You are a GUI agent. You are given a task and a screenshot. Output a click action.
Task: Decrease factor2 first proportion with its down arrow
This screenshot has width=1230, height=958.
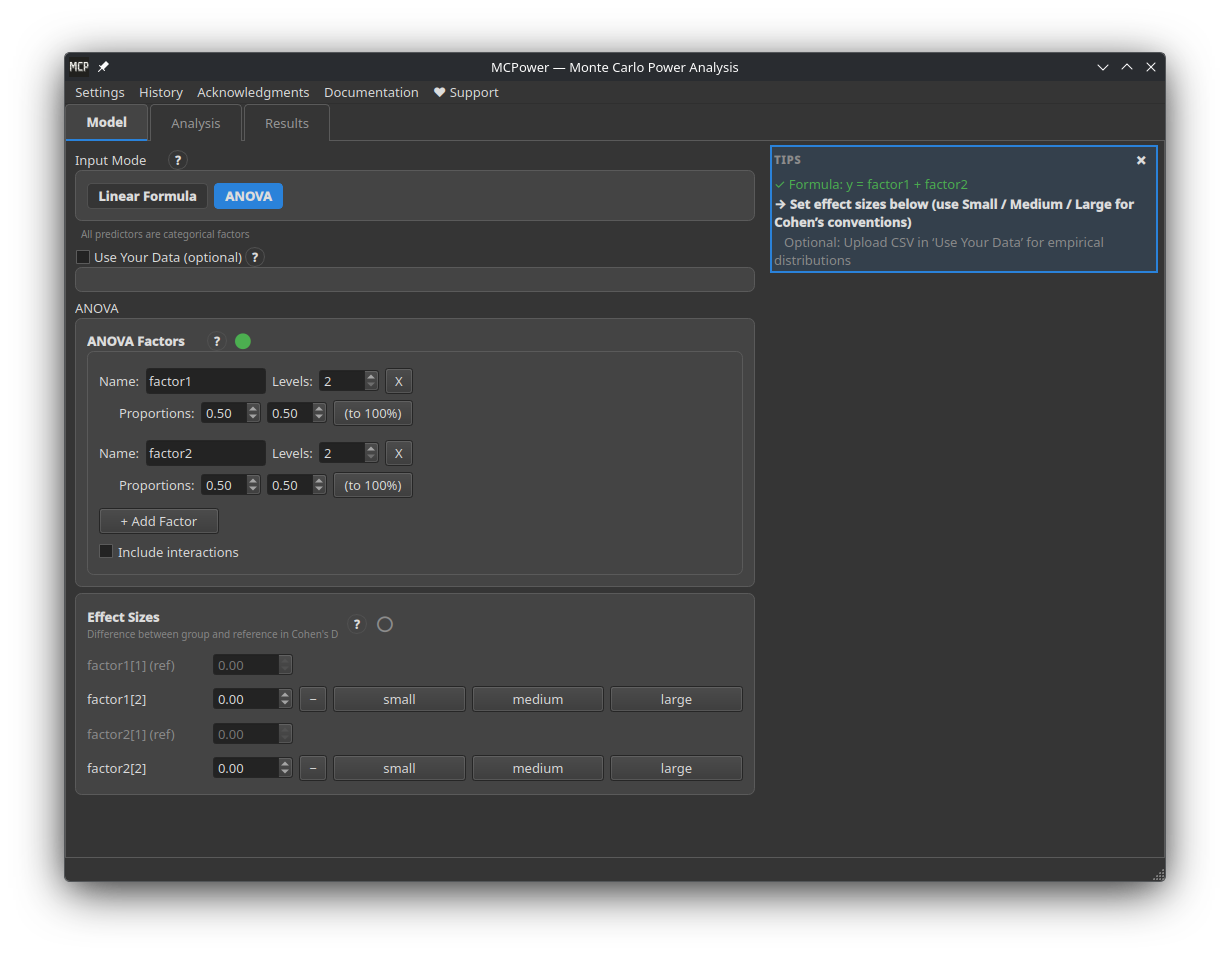(x=253, y=490)
